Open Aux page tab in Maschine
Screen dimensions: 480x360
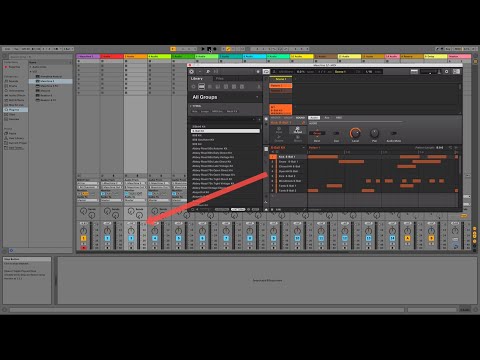click(x=327, y=118)
